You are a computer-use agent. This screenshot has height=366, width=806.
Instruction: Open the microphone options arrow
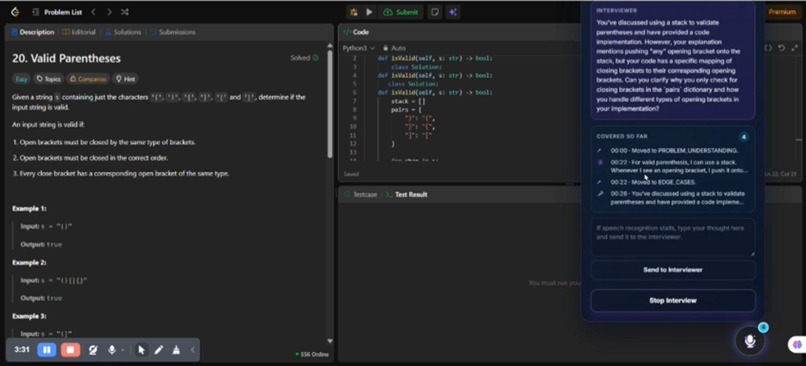click(x=122, y=350)
